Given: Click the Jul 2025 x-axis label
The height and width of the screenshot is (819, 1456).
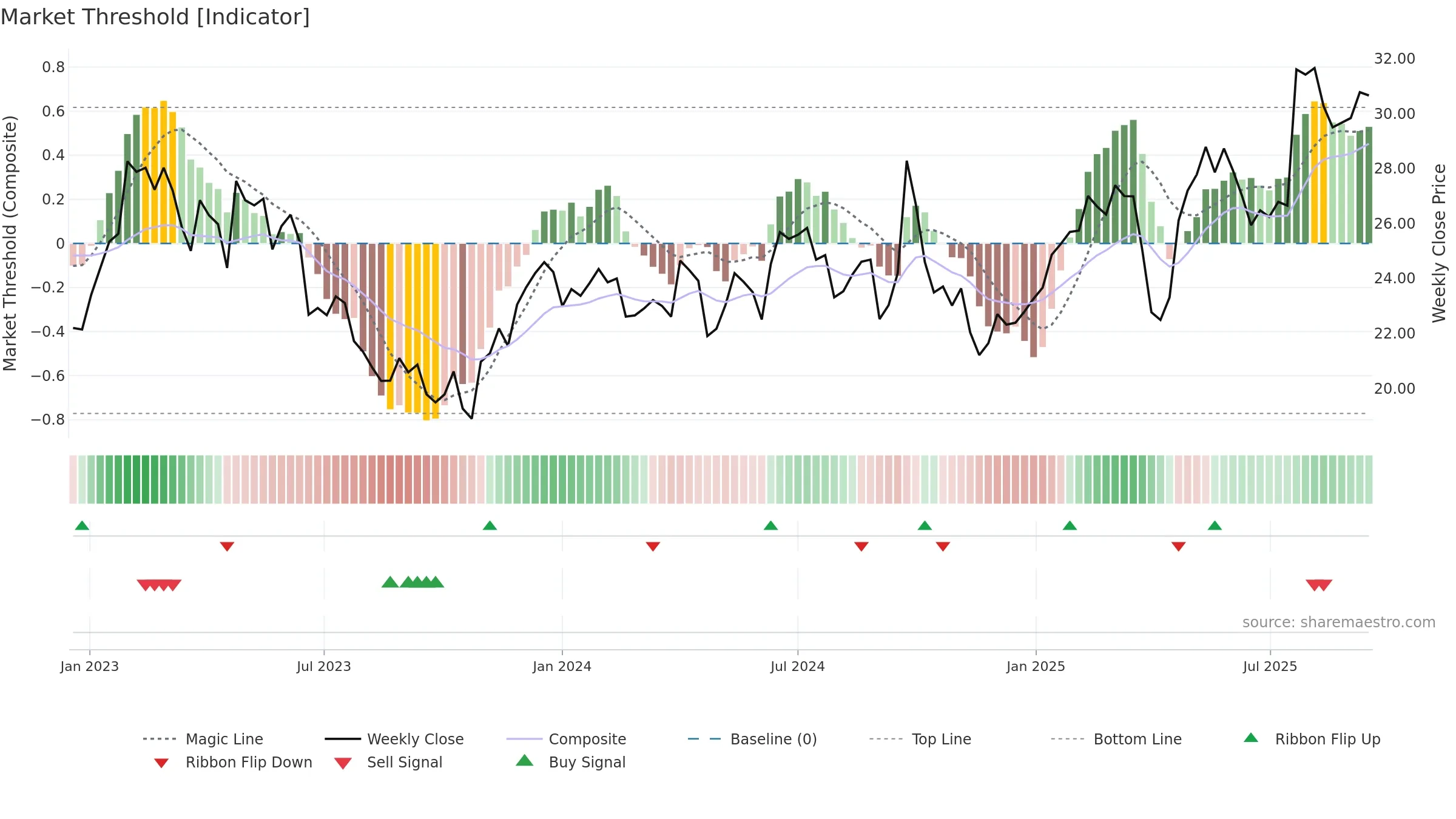Looking at the screenshot, I should [x=1270, y=666].
